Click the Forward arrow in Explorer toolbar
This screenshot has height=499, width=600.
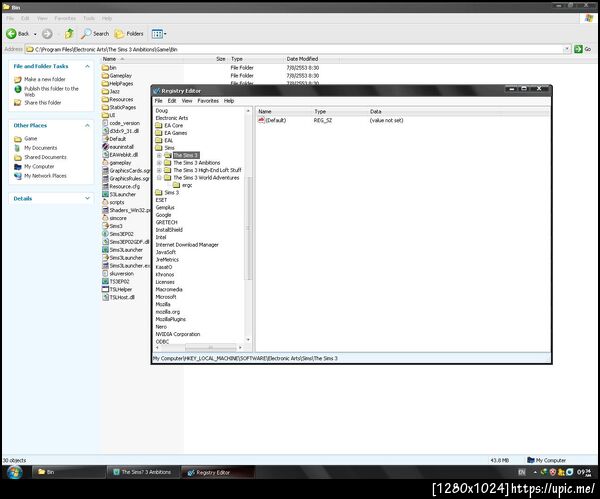47,34
